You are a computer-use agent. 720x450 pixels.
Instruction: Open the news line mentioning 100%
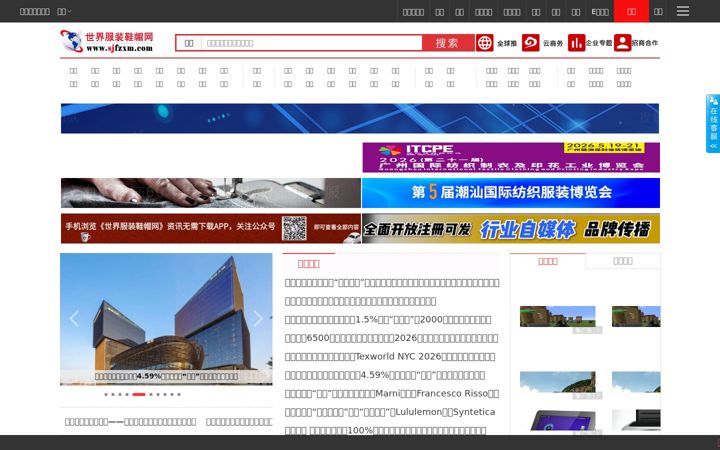coord(385,430)
